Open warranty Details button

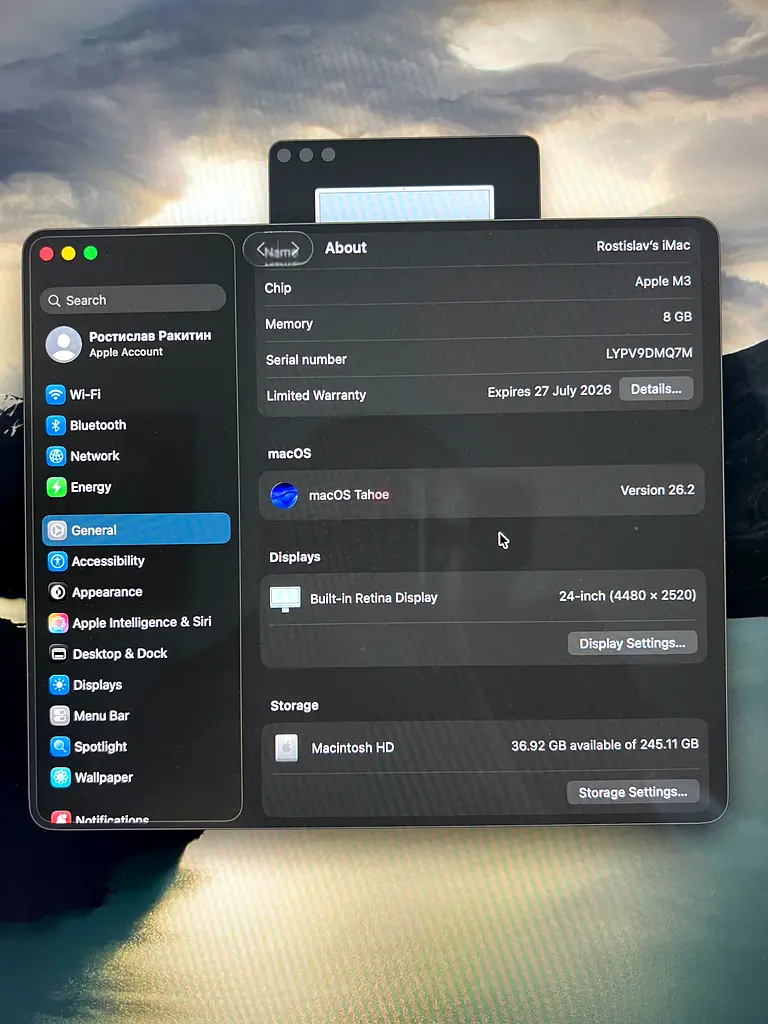click(656, 389)
